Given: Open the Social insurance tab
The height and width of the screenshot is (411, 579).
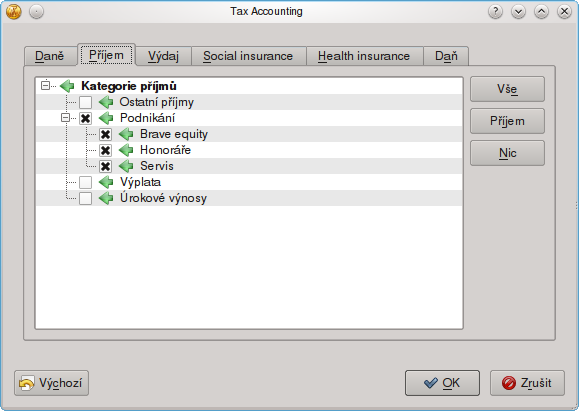Looking at the screenshot, I should [x=248, y=56].
